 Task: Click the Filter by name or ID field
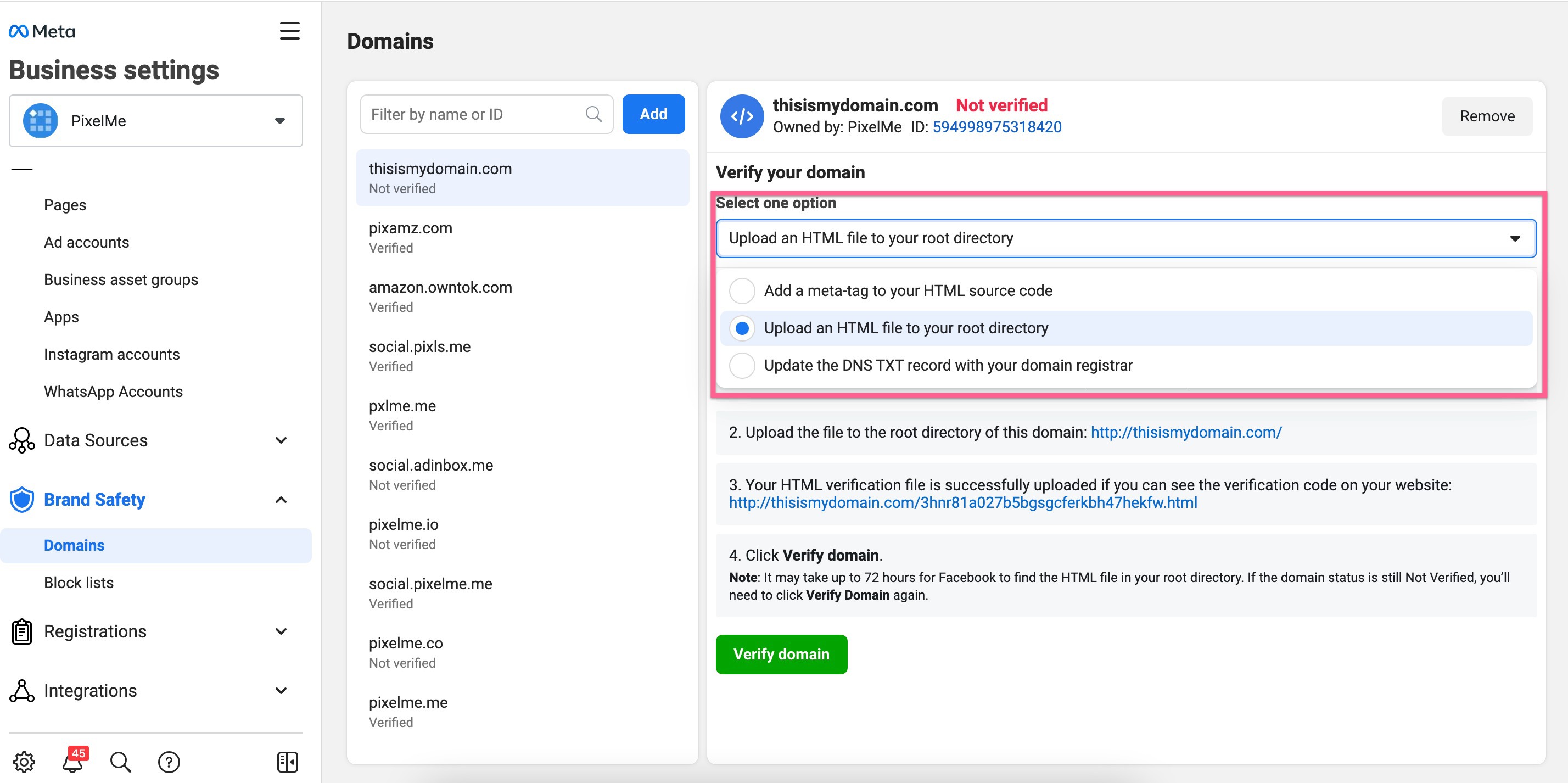coord(475,114)
